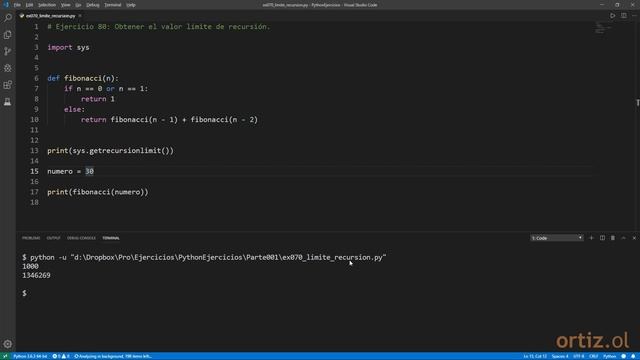Click line number 10 in gutter
Image resolution: width=640 pixels, height=360 pixels.
pyautogui.click(x=34, y=120)
